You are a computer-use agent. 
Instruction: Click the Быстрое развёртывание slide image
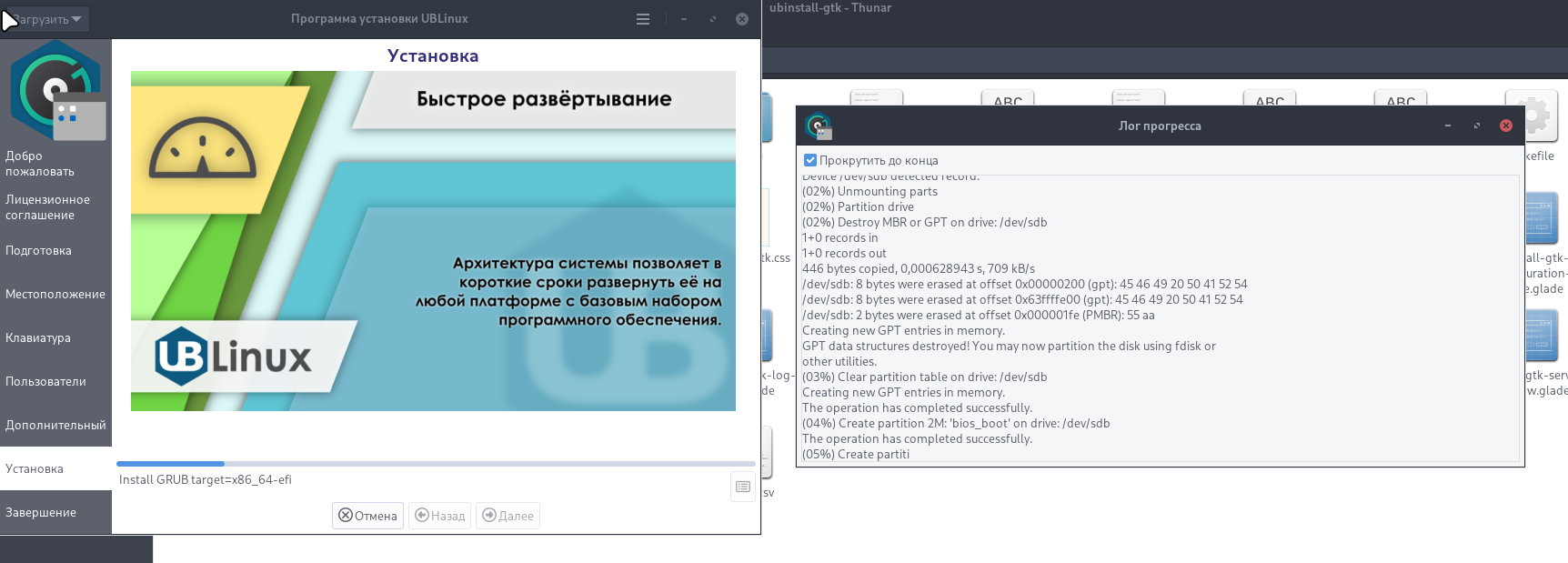click(433, 241)
